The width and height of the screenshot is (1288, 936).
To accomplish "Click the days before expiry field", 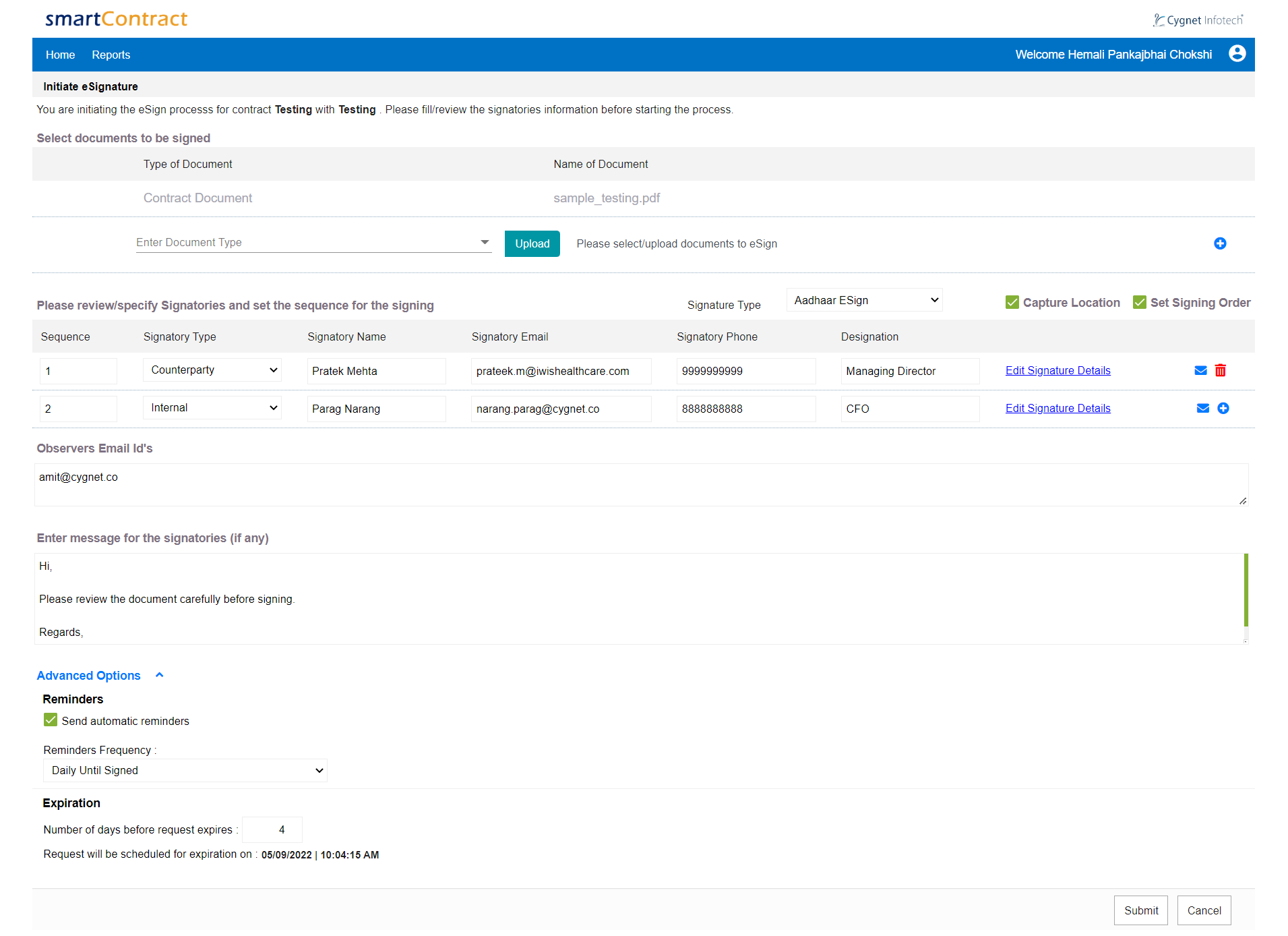I will point(272,829).
